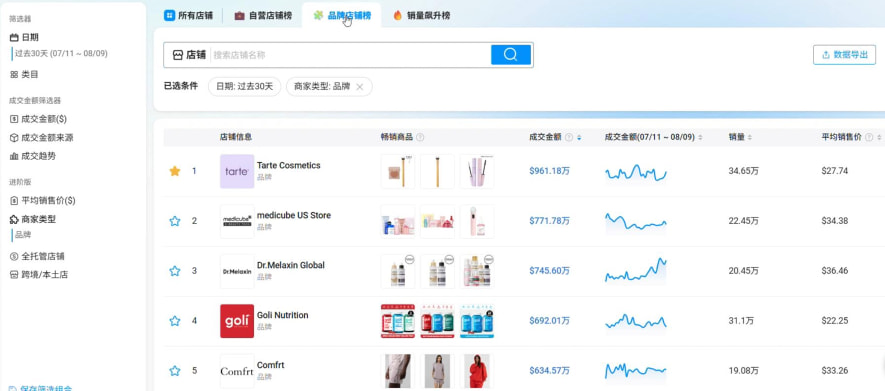The width and height of the screenshot is (885, 391).
Task: Open the Tarte Cosmetics store name link
Action: pos(288,165)
